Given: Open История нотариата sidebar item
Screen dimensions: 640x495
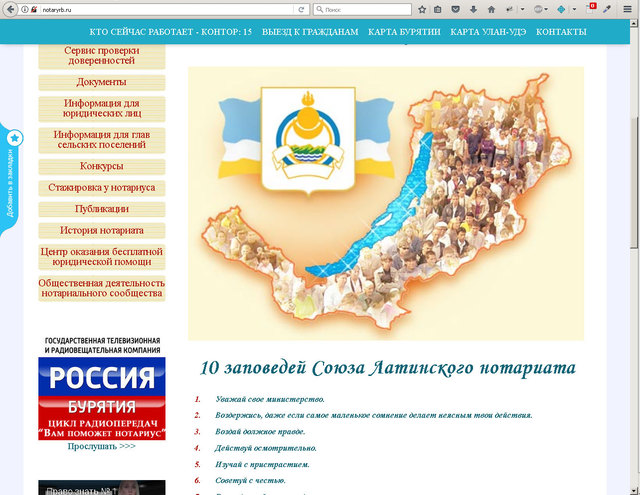Looking at the screenshot, I should point(102,231).
